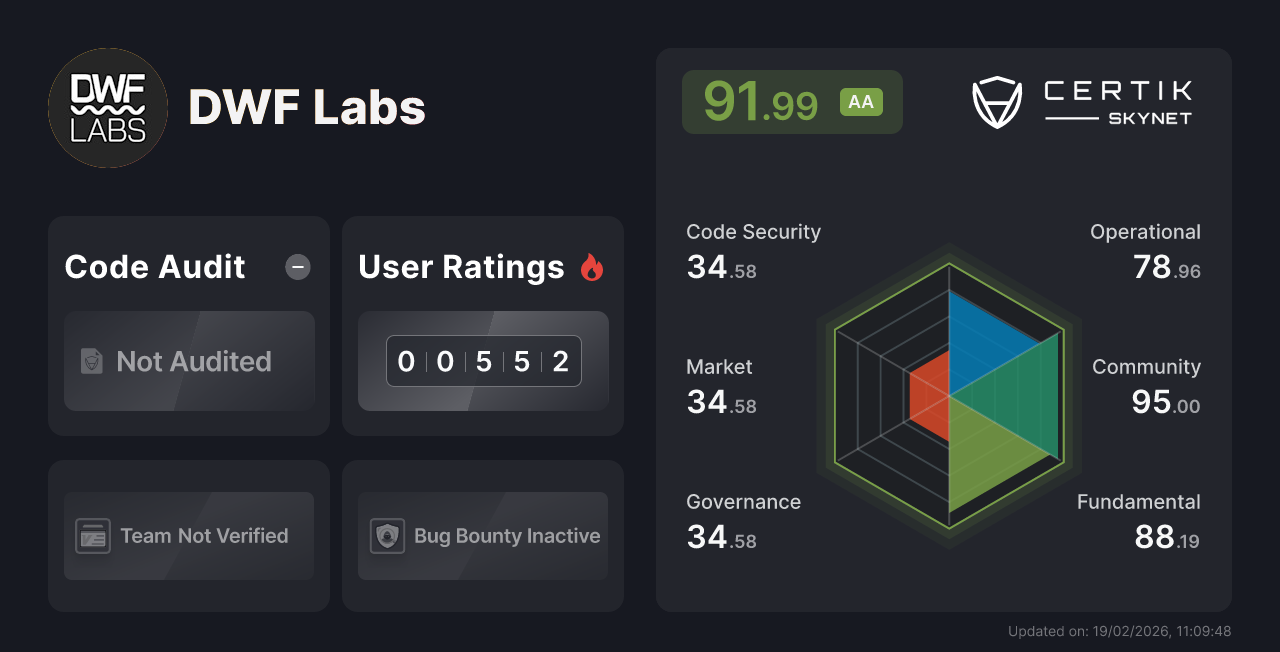Click the AA rating badge
This screenshot has height=652, width=1280.
point(861,101)
